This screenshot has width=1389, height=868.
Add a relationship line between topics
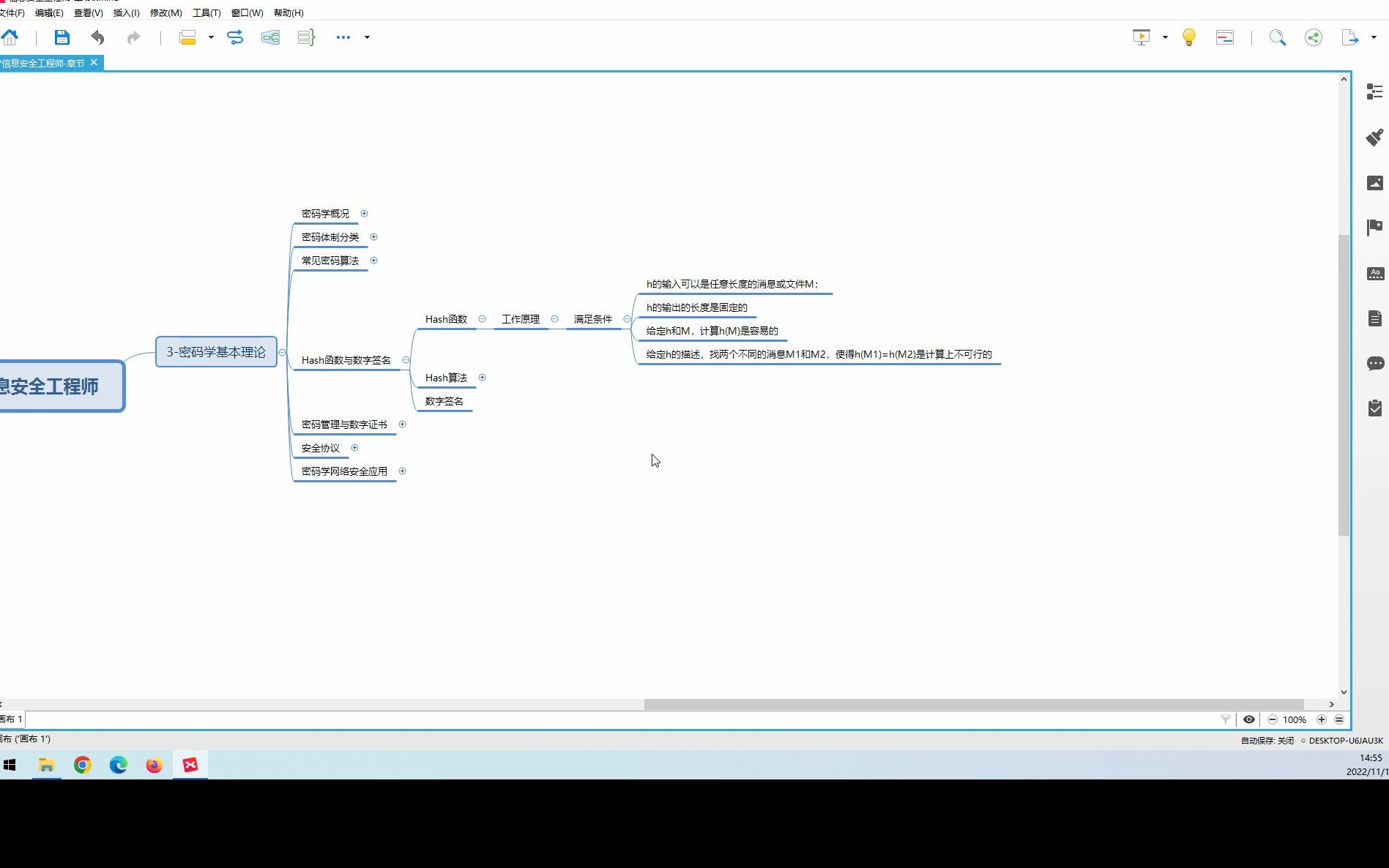[235, 37]
